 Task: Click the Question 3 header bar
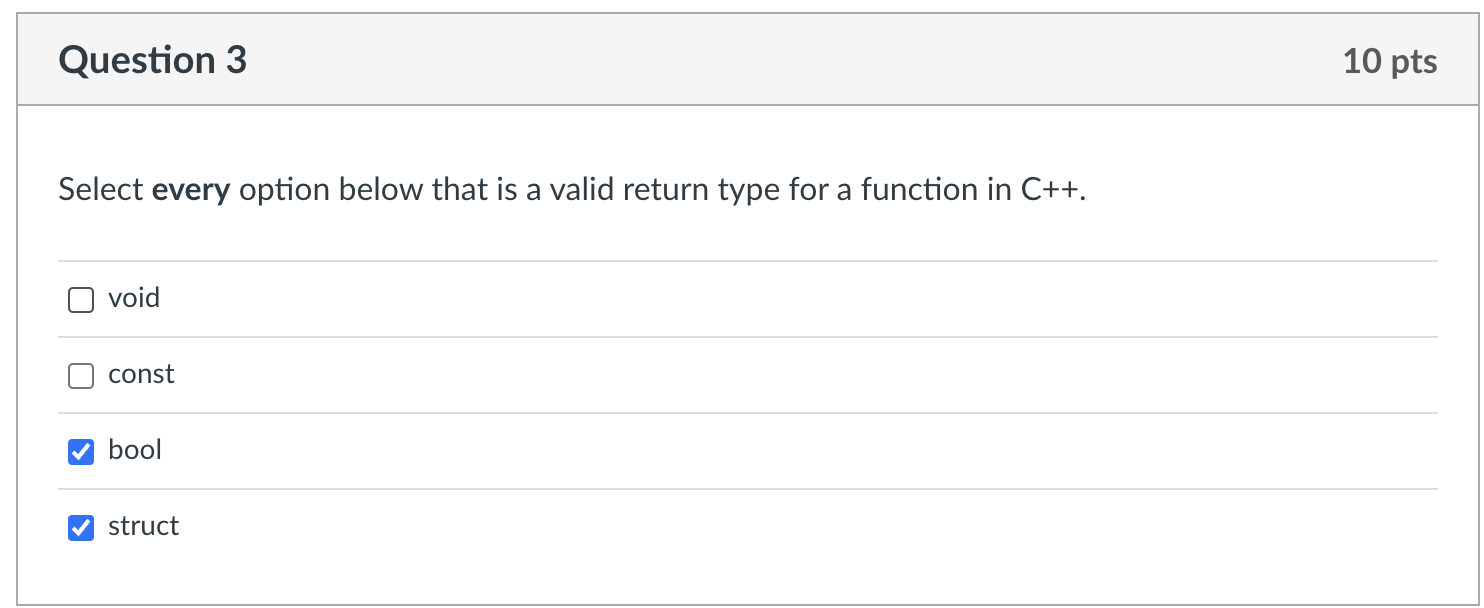[x=742, y=60]
